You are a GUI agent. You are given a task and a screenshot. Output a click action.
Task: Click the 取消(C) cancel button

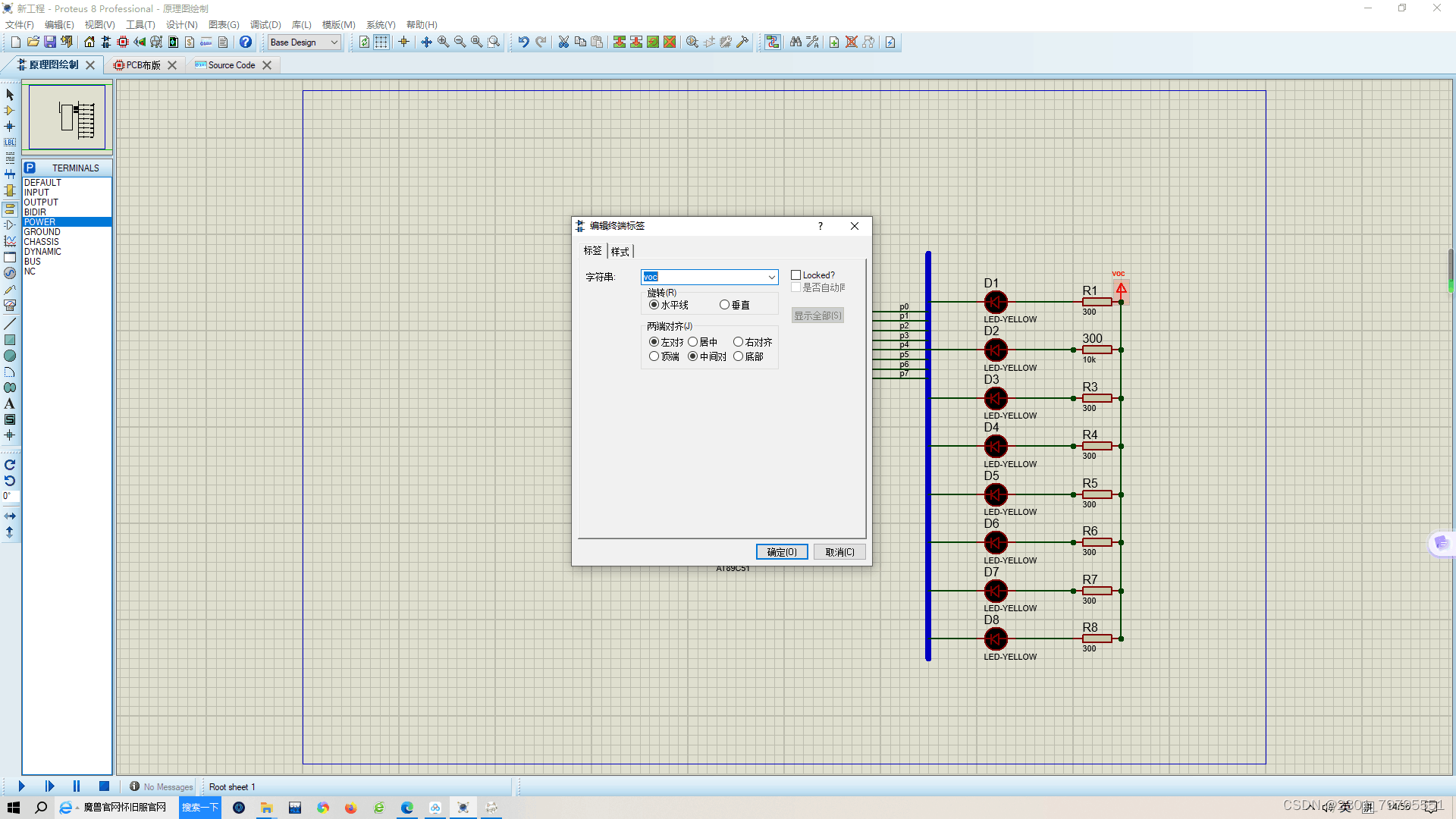point(839,552)
